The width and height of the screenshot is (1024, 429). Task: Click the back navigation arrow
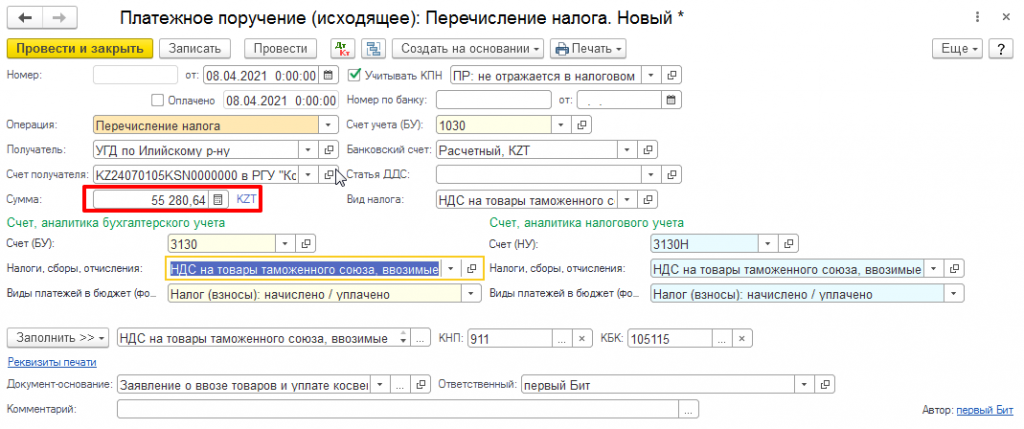click(x=25, y=19)
